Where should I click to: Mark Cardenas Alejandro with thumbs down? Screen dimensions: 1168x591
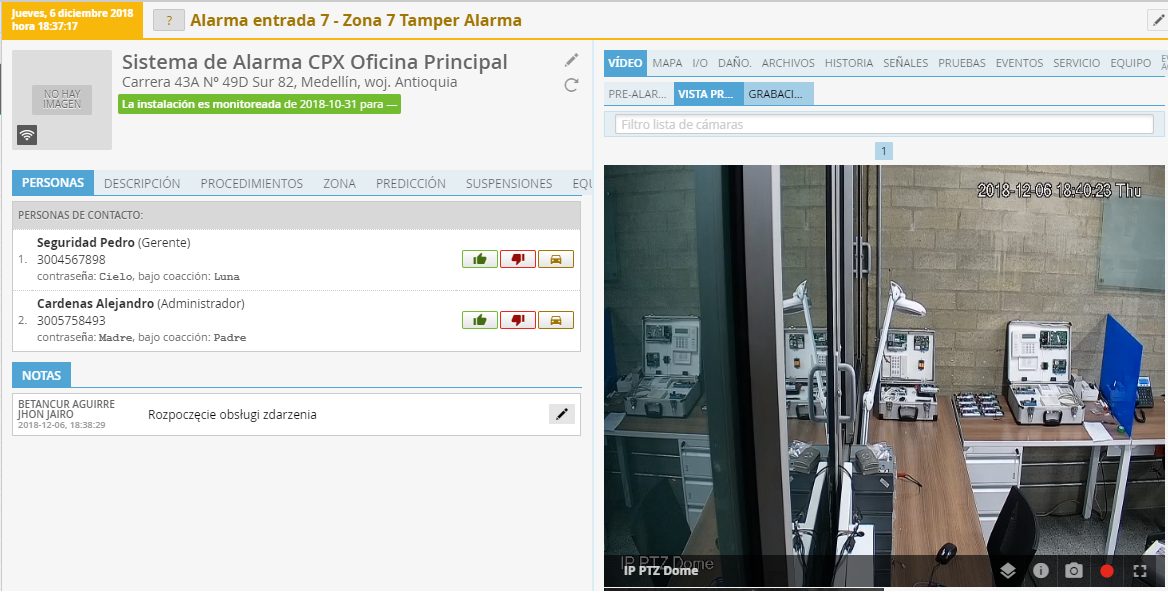tap(518, 320)
